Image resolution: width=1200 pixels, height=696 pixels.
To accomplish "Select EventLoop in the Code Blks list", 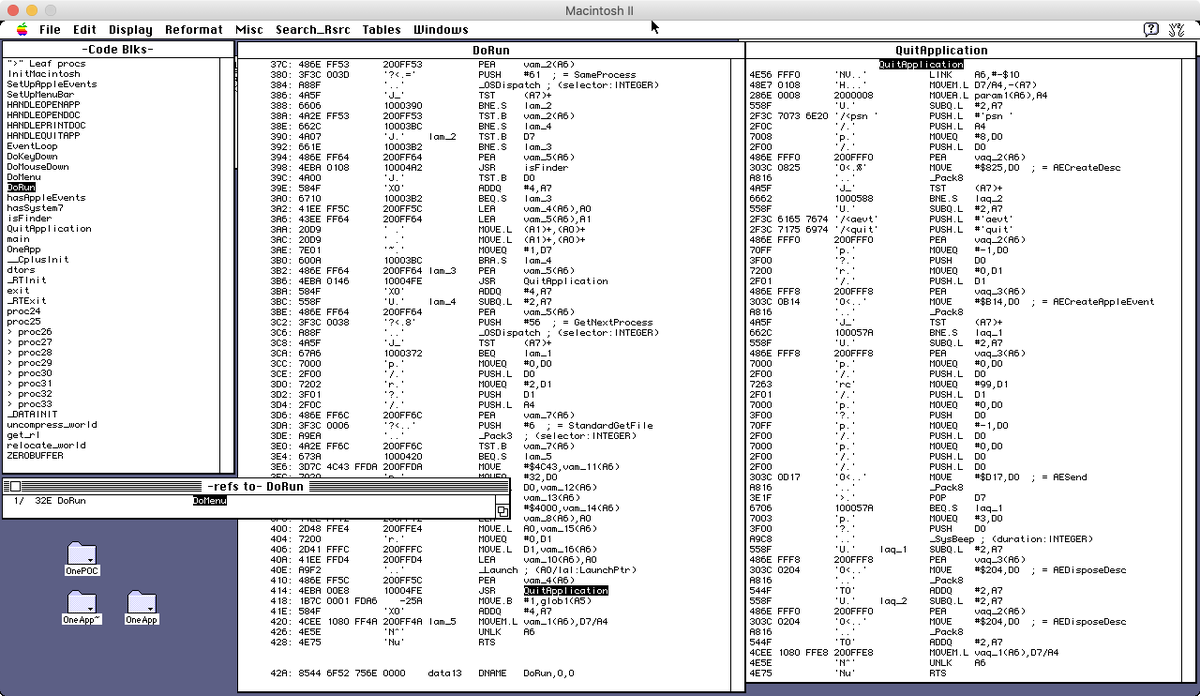I will tap(32, 146).
